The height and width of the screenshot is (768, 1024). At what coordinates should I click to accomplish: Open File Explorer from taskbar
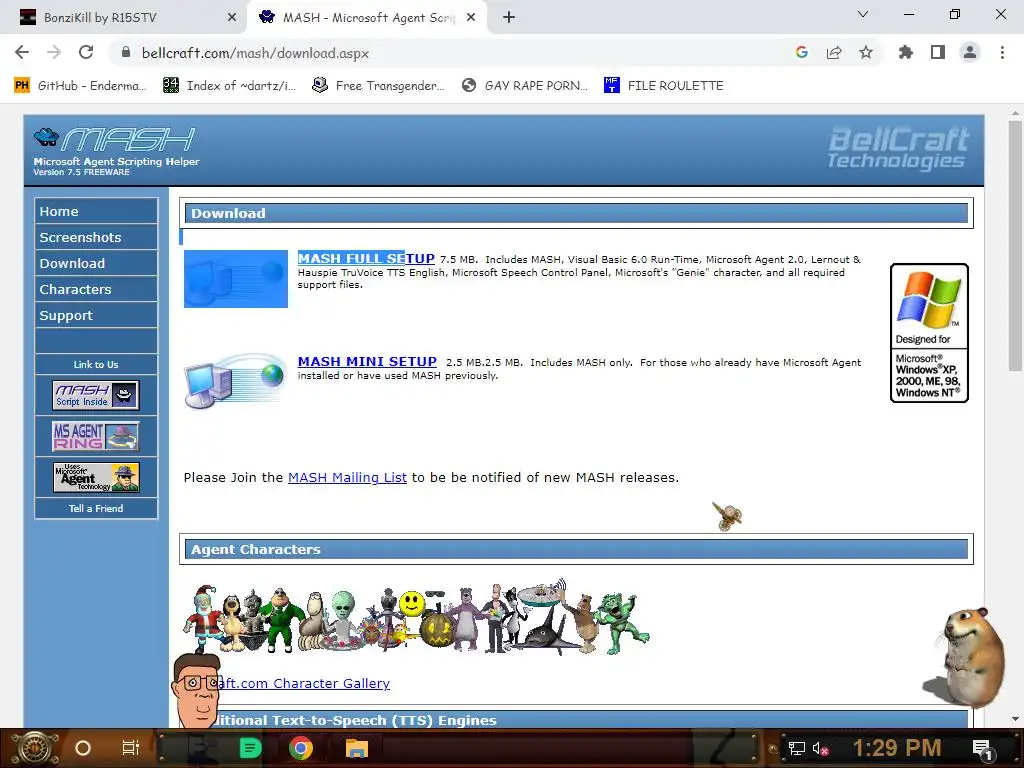click(356, 748)
